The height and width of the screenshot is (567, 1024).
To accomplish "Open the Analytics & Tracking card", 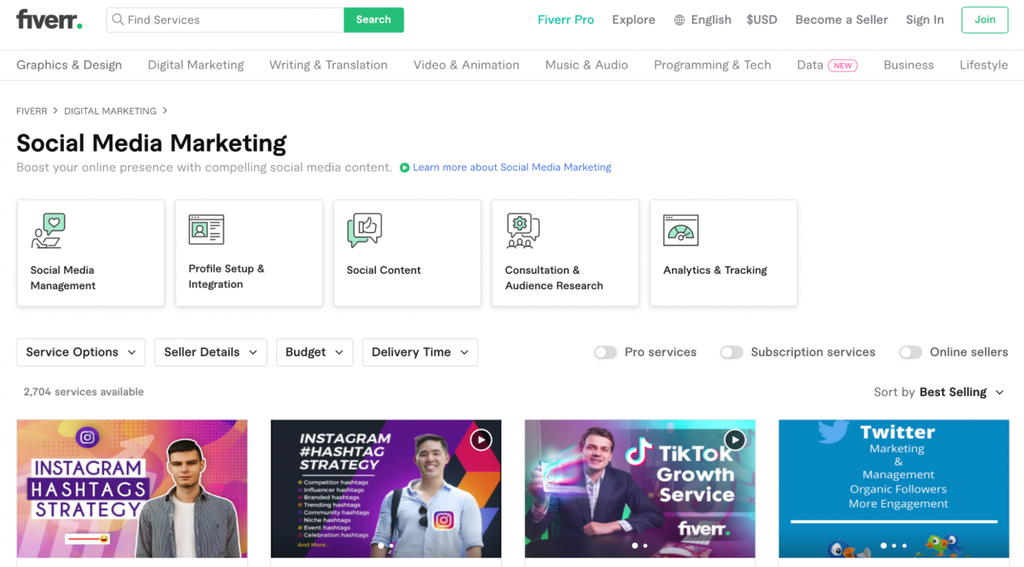I will [x=724, y=253].
